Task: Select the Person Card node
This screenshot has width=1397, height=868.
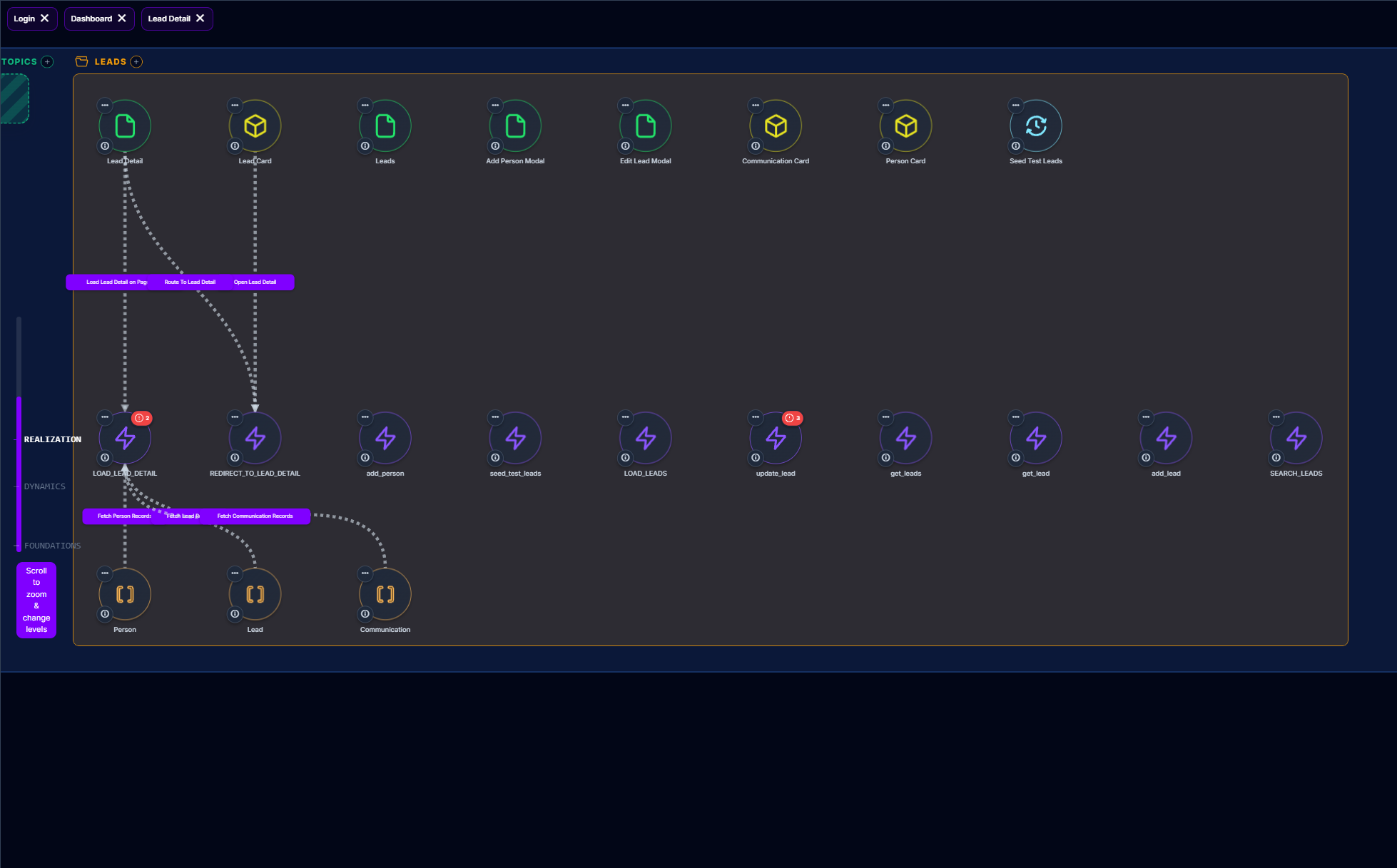Action: tap(906, 126)
